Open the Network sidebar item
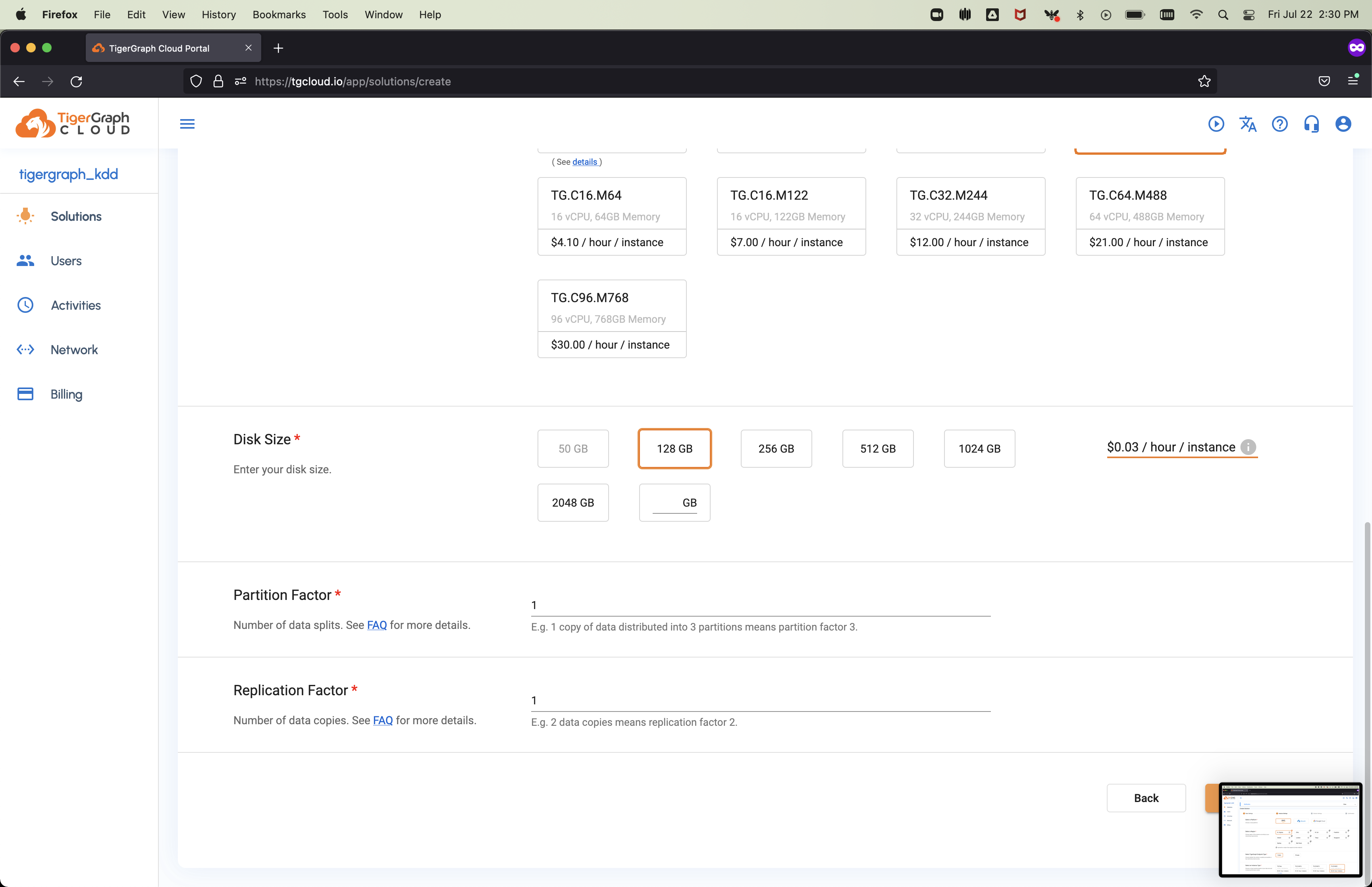The image size is (1372, 887). pos(74,350)
